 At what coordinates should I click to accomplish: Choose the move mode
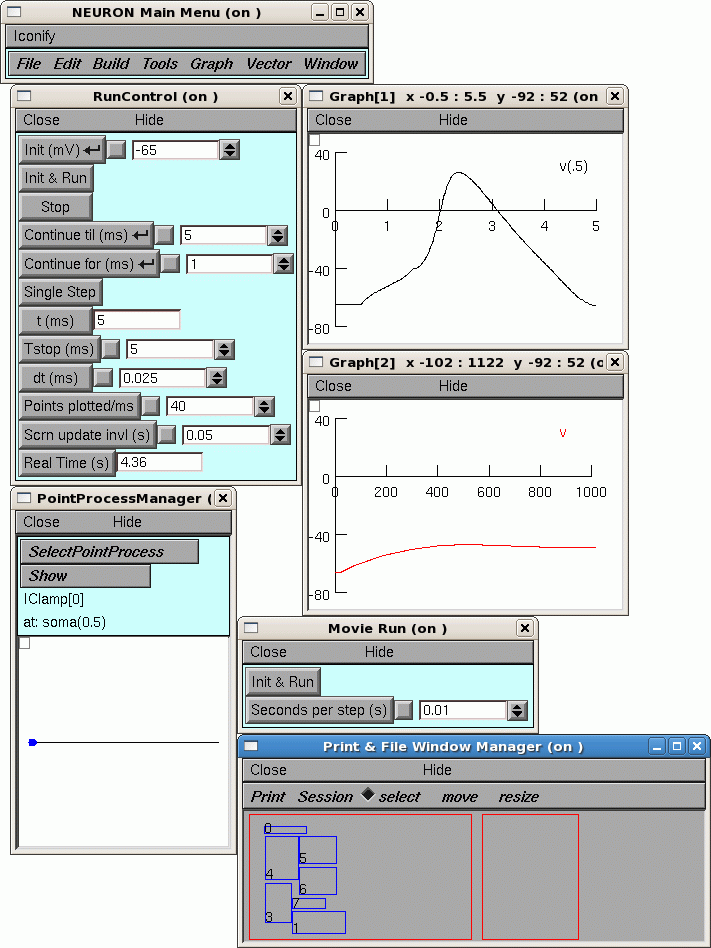(x=459, y=797)
